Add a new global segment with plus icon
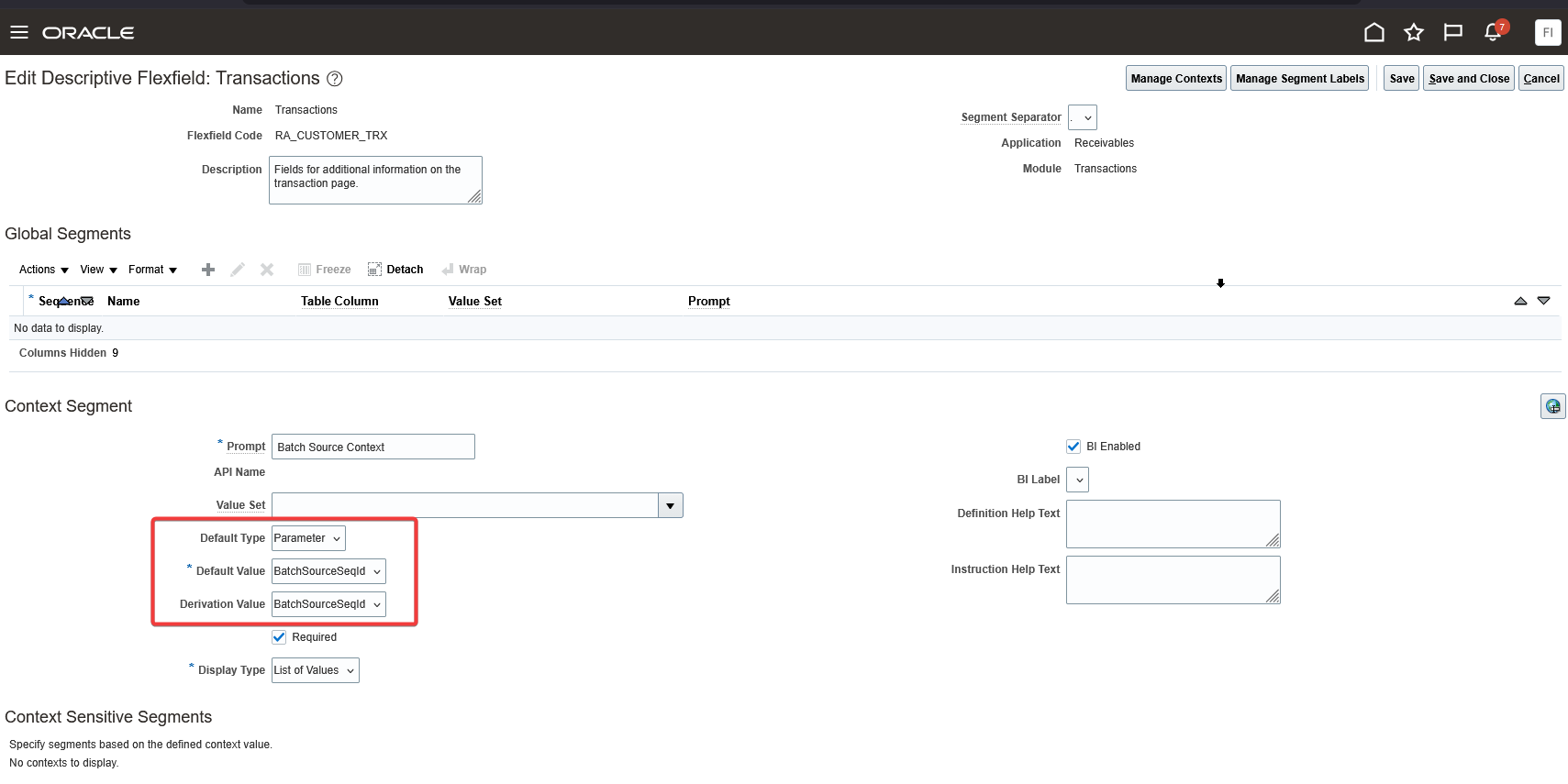This screenshot has height=784, width=1568. [x=208, y=270]
